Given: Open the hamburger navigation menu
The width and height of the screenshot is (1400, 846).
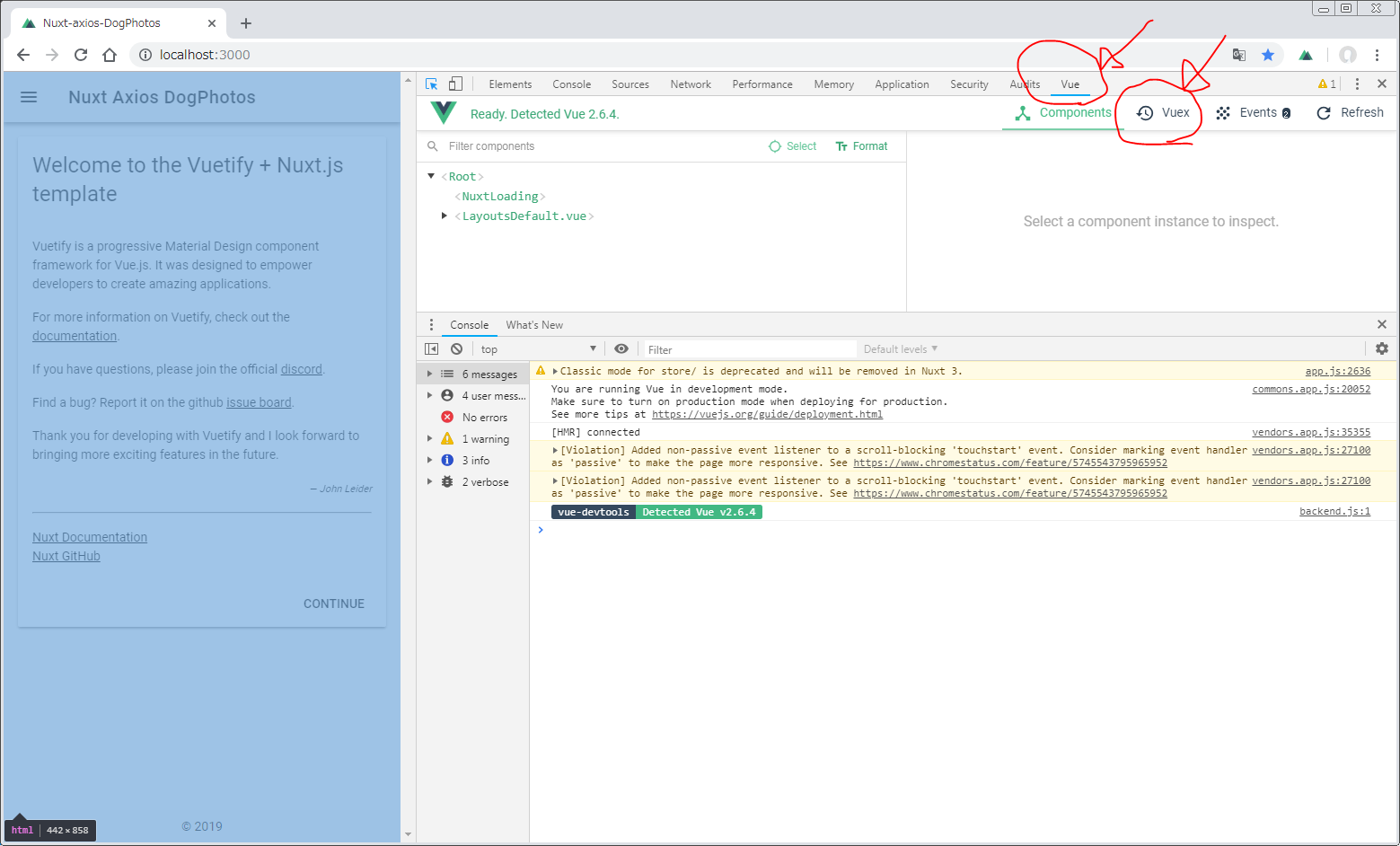Looking at the screenshot, I should 29,97.
